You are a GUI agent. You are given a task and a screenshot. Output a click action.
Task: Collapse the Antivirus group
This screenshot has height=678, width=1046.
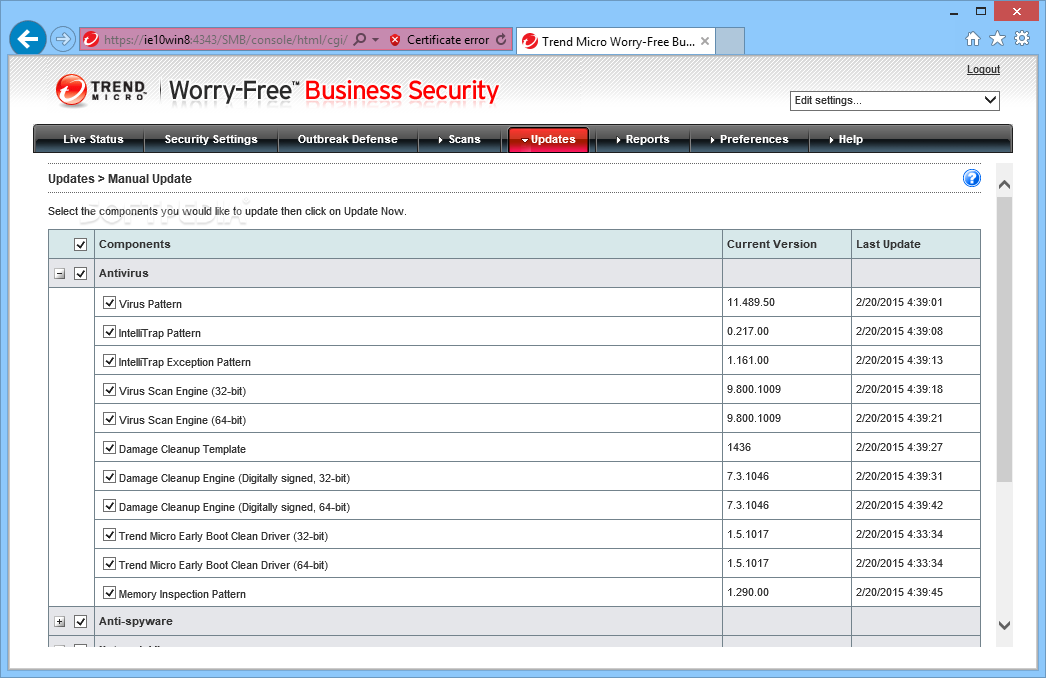[59, 274]
